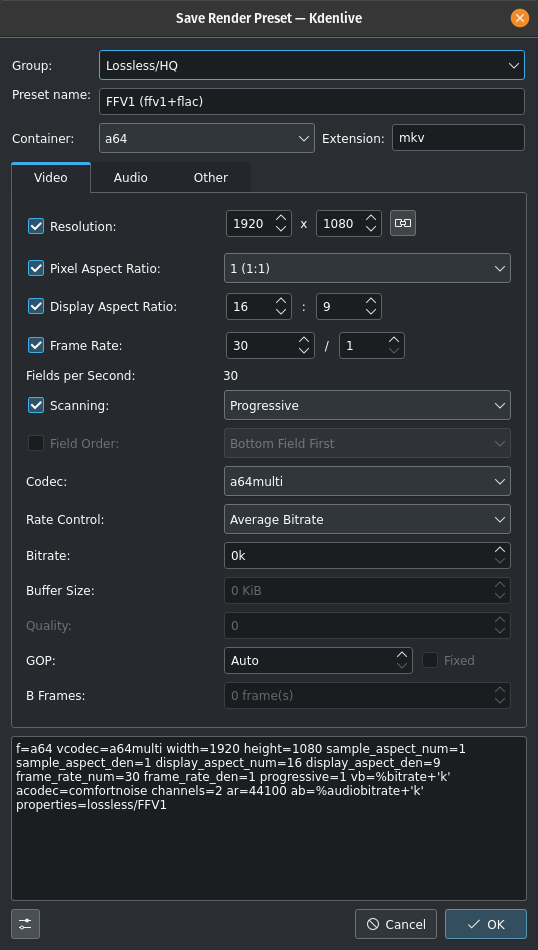This screenshot has width=538, height=950.
Task: Enable the Fixed GOP checkbox
Action: [430, 660]
